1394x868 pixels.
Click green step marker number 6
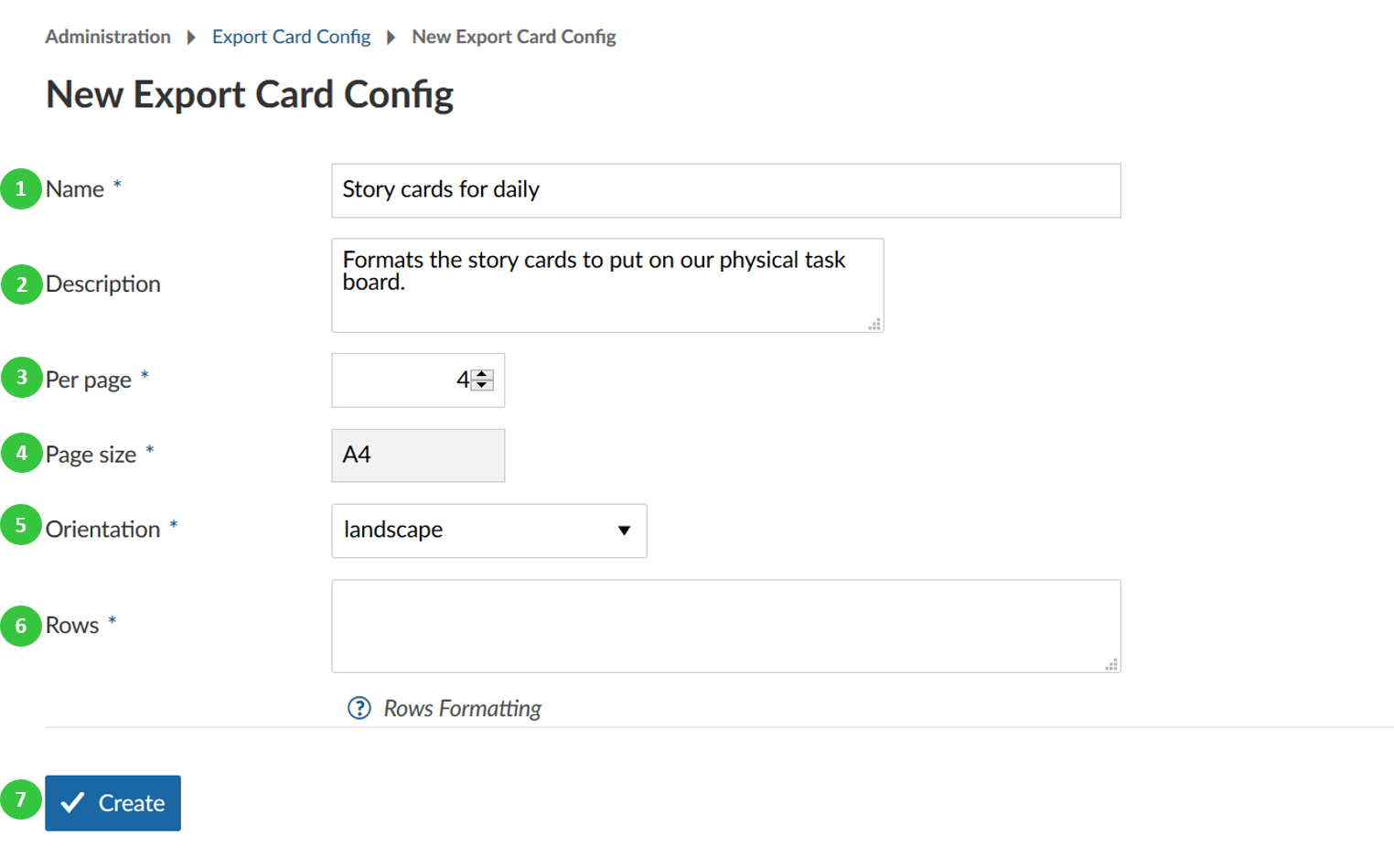point(21,627)
